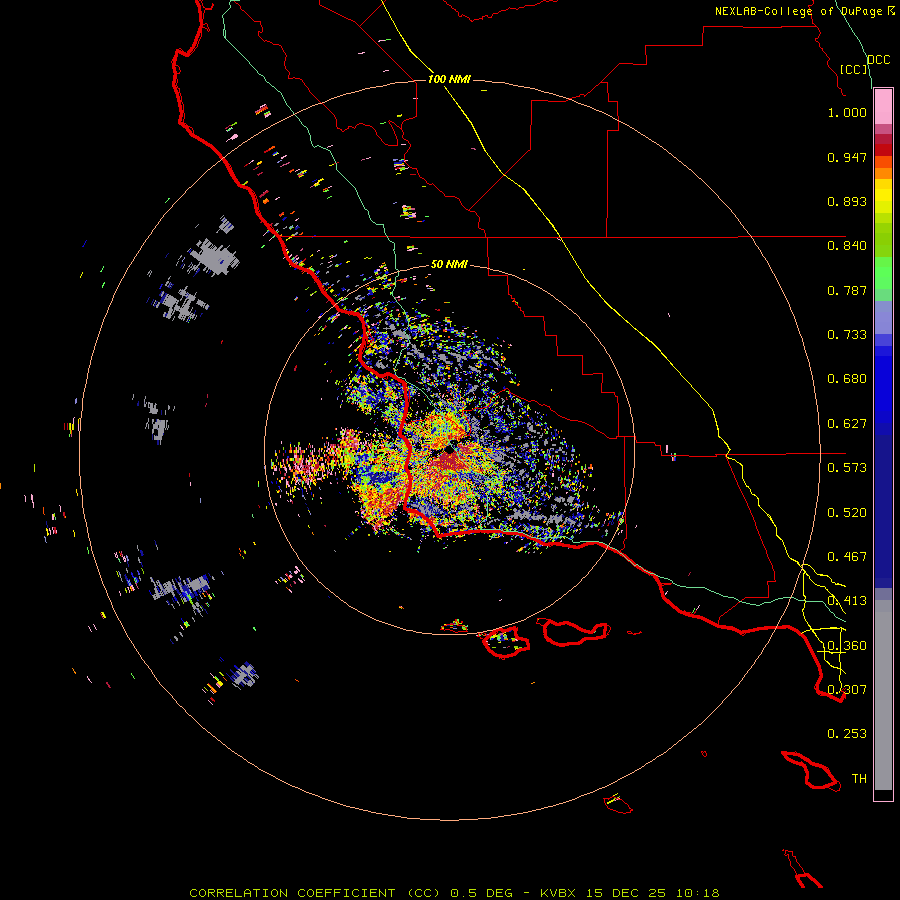Screen dimensions: 900x900
Task: Click the radar site marker at center of rings
Action: pyautogui.click(x=449, y=449)
